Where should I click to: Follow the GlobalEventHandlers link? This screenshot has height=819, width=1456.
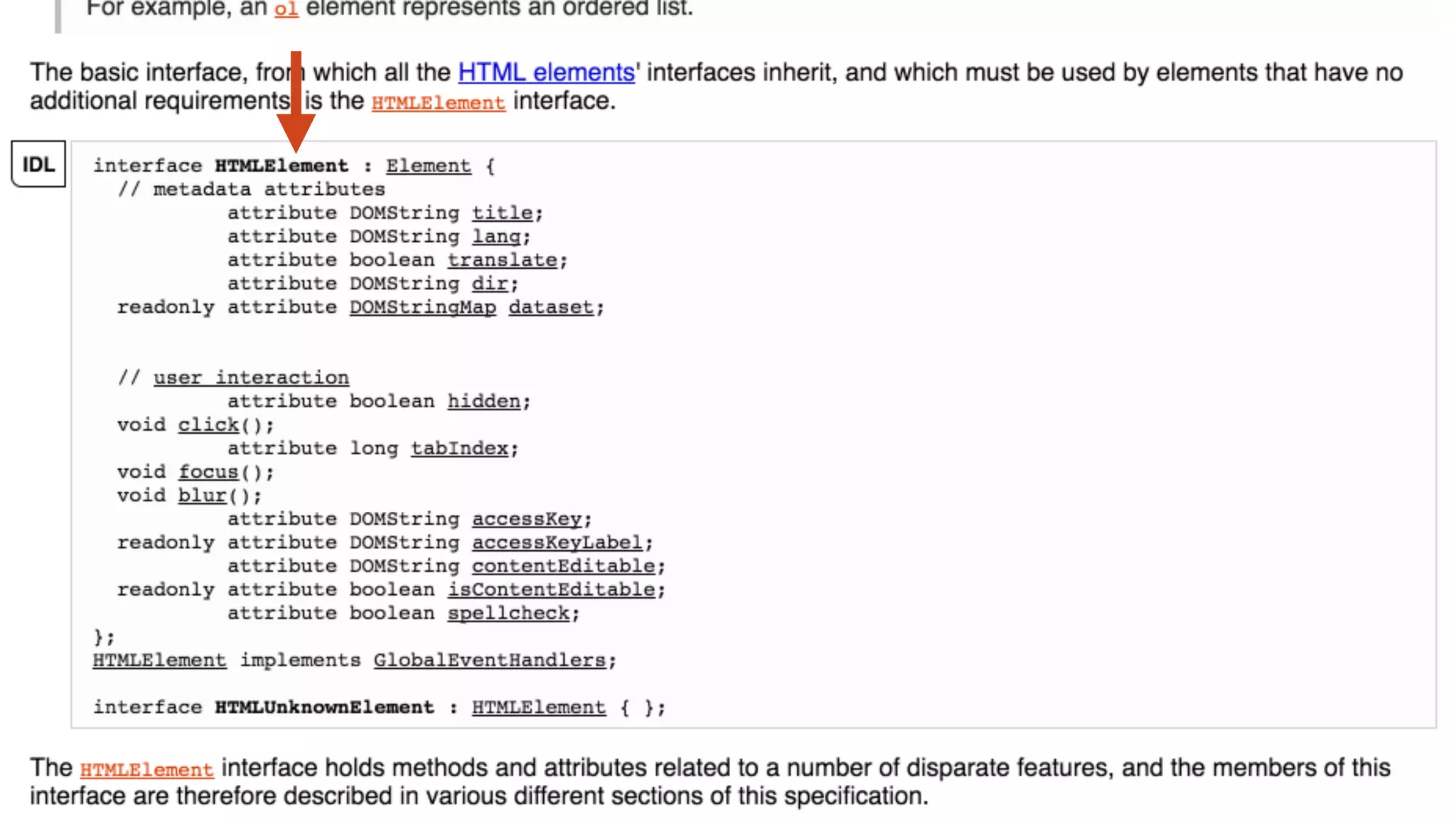(x=489, y=660)
